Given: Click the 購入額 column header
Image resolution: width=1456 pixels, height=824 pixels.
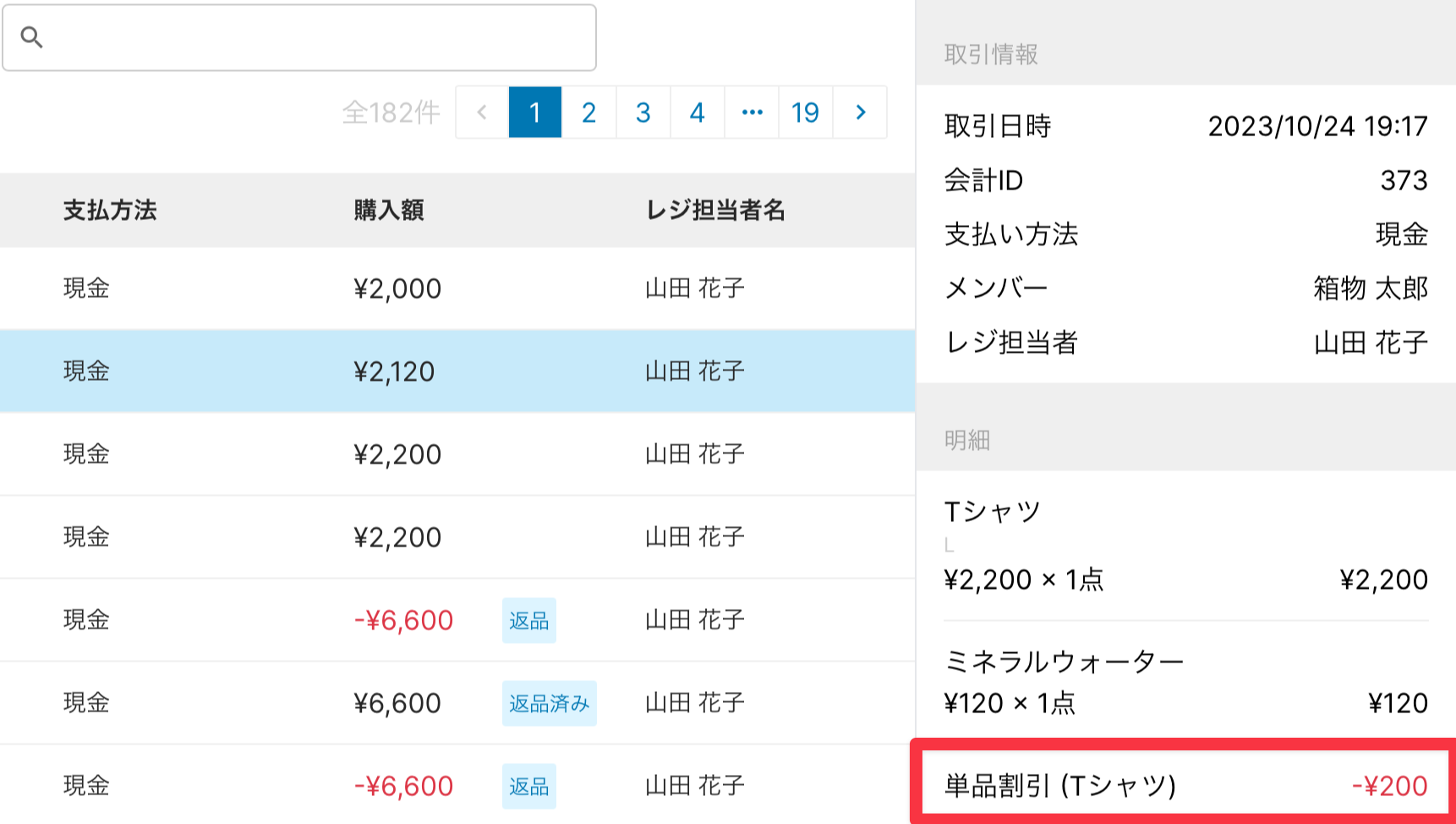Looking at the screenshot, I should coord(389,210).
